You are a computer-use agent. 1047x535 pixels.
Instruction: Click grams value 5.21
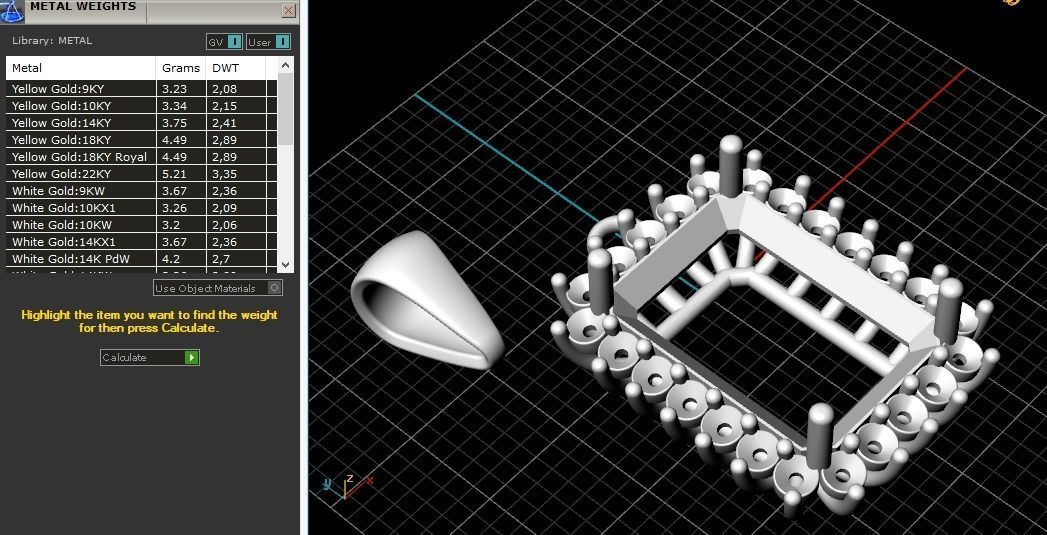click(174, 174)
